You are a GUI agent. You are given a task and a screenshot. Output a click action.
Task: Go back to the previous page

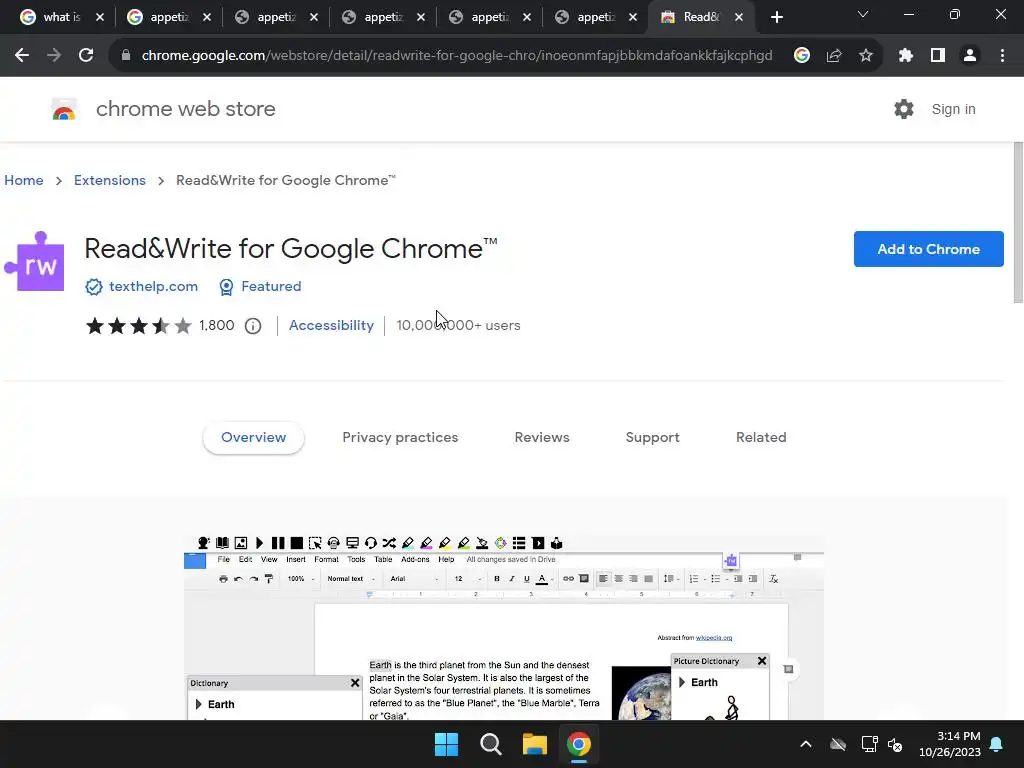pos(22,56)
